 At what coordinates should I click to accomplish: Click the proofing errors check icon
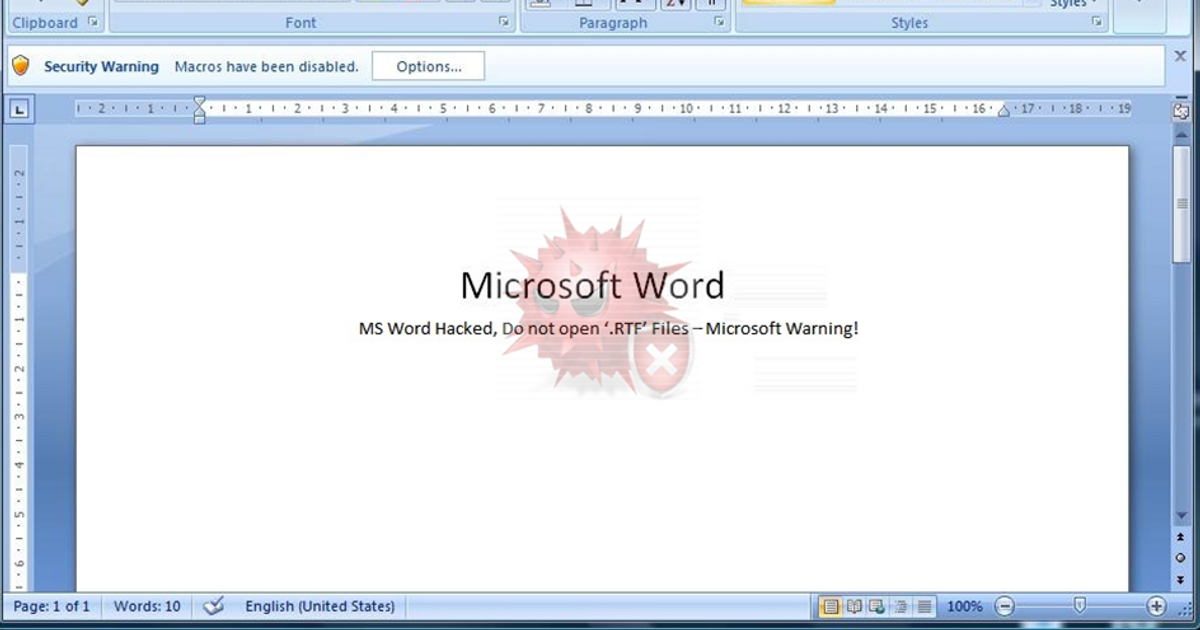pos(213,606)
